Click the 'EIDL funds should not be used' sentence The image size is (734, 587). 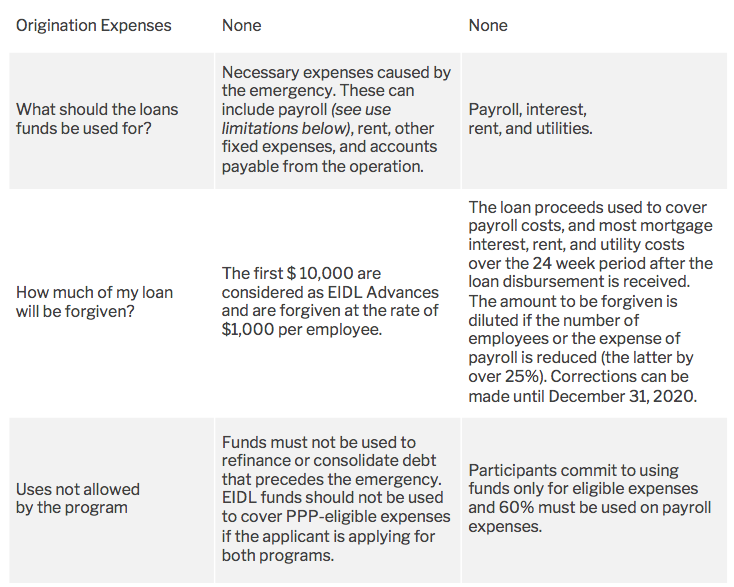(x=332, y=498)
